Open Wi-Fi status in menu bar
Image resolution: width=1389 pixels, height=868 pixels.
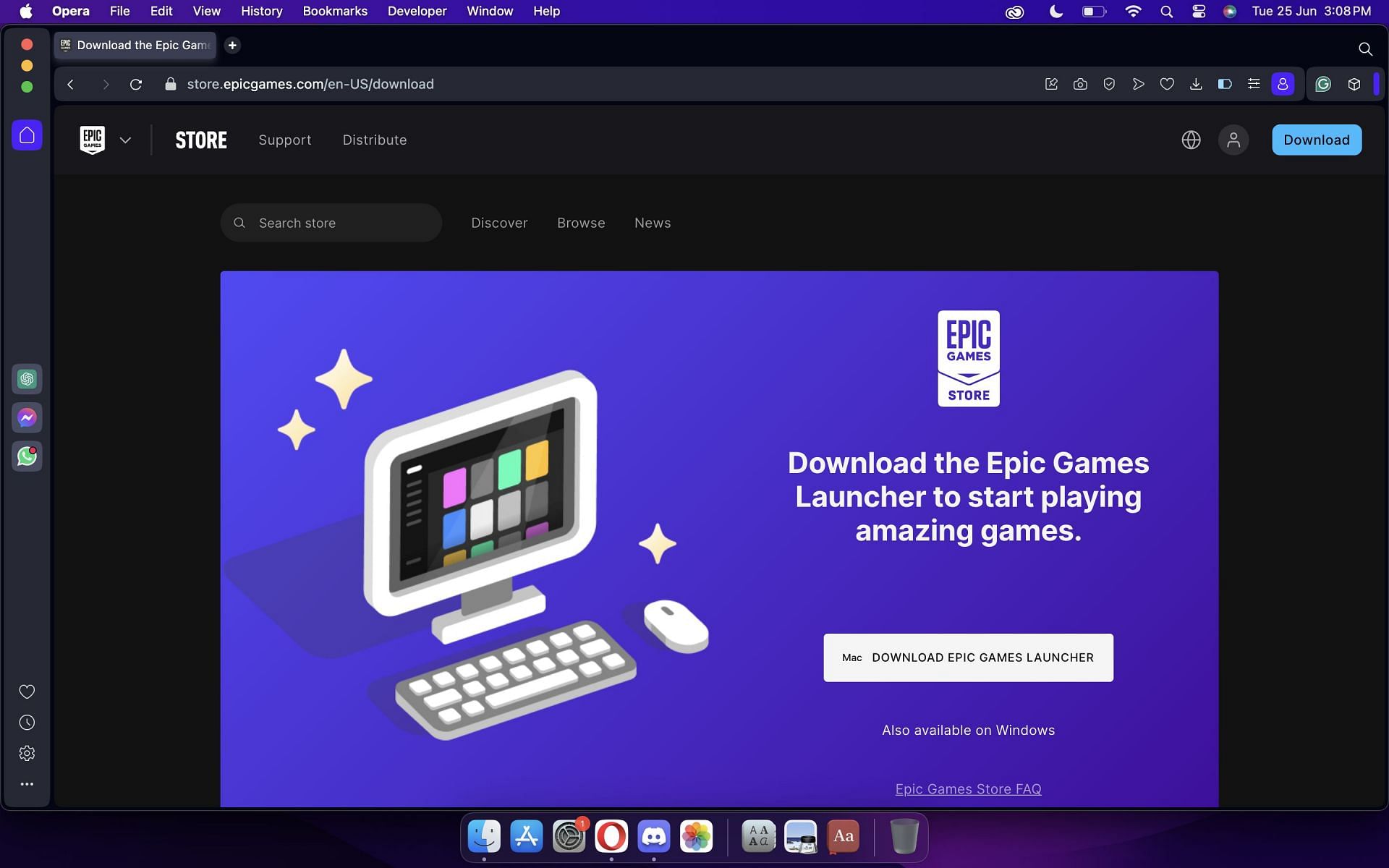pyautogui.click(x=1133, y=11)
